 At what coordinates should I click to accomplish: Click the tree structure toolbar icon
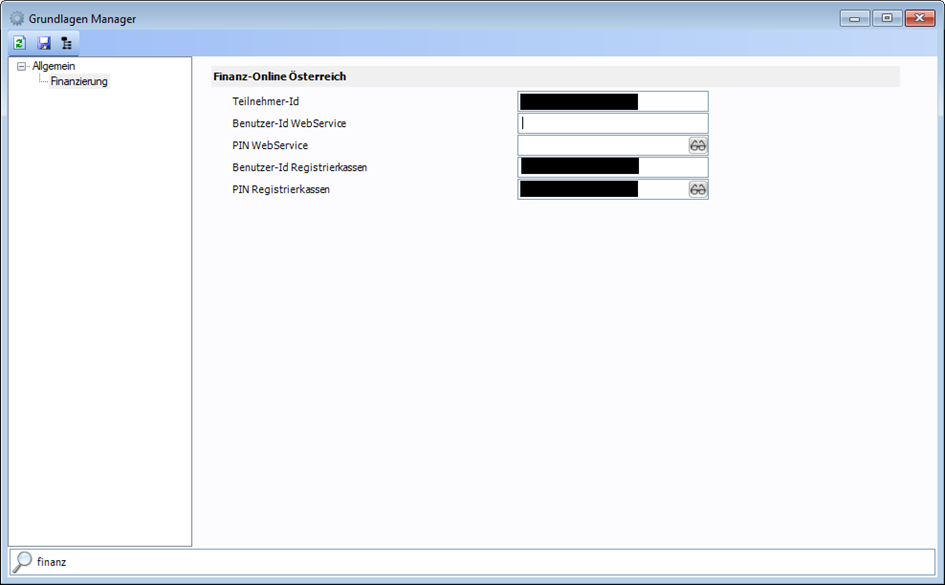(x=67, y=43)
